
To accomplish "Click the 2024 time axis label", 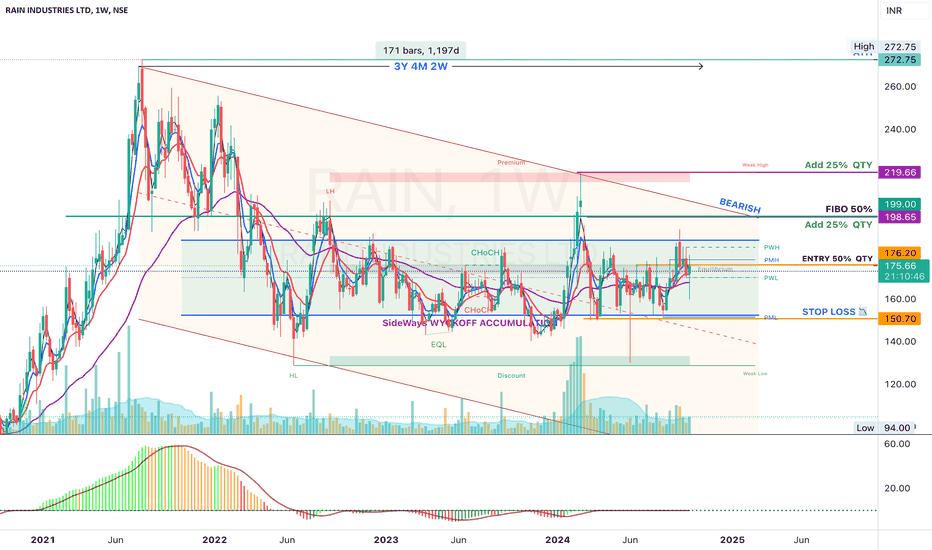I will (558, 540).
